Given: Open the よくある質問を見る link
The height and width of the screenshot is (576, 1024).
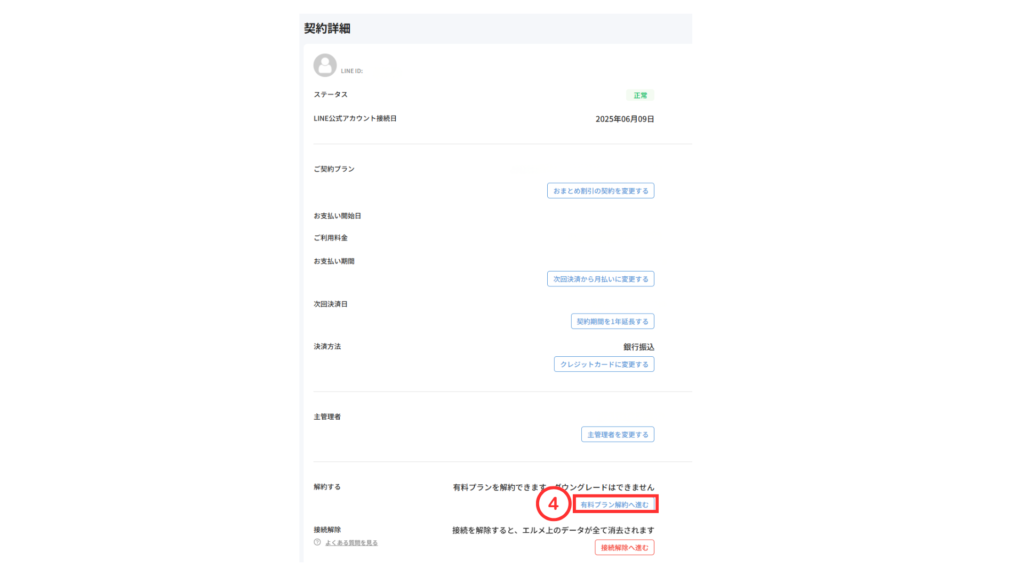Looking at the screenshot, I should pos(351,543).
